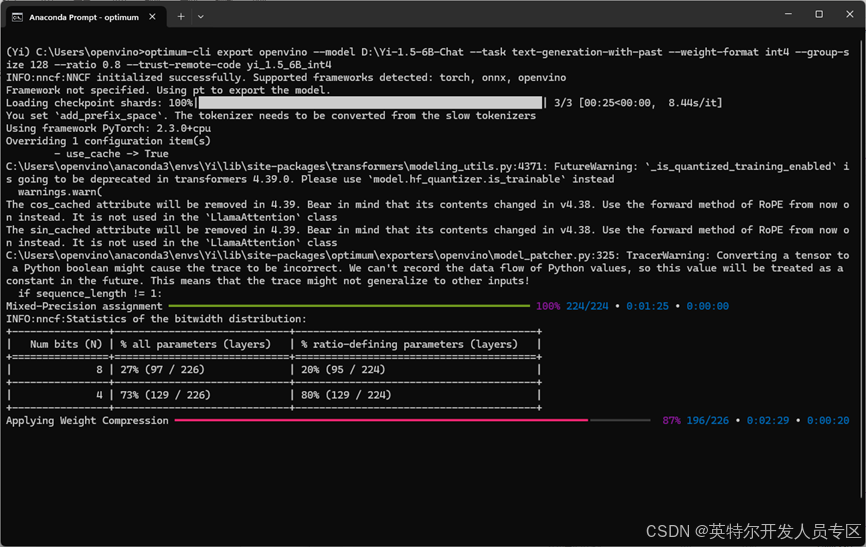Click the '100% 224/224' progress text
866x547 pixels.
572,306
